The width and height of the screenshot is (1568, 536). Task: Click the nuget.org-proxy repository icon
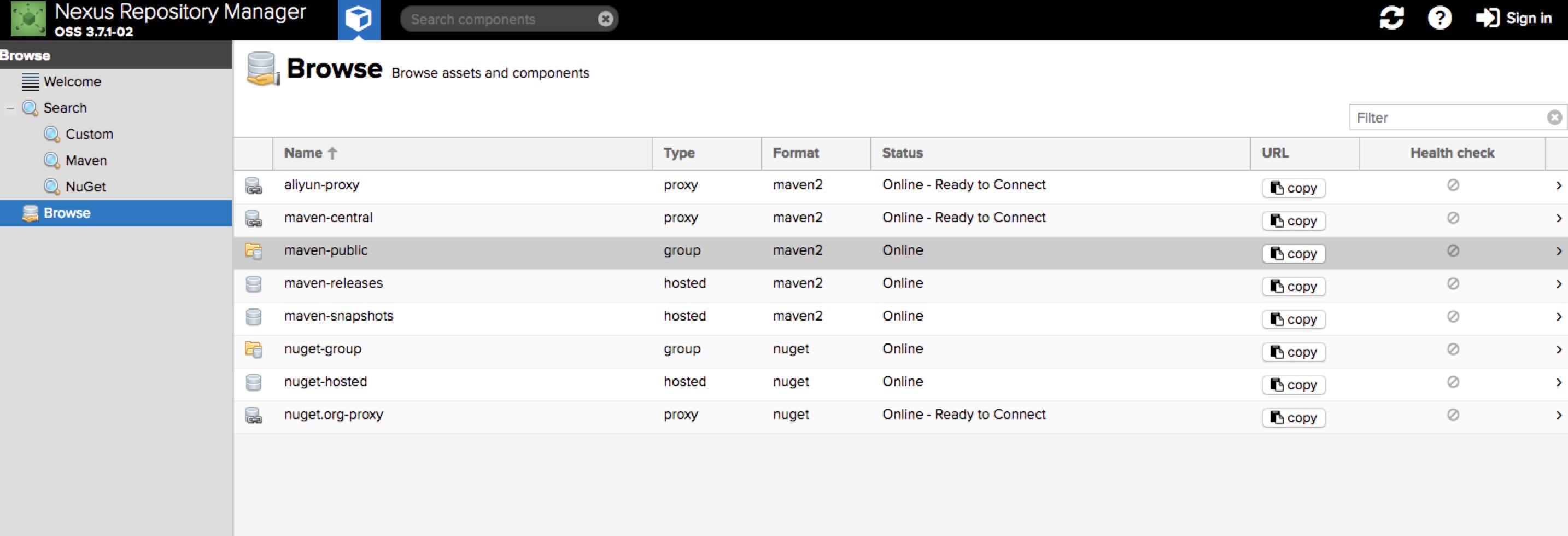click(x=254, y=416)
